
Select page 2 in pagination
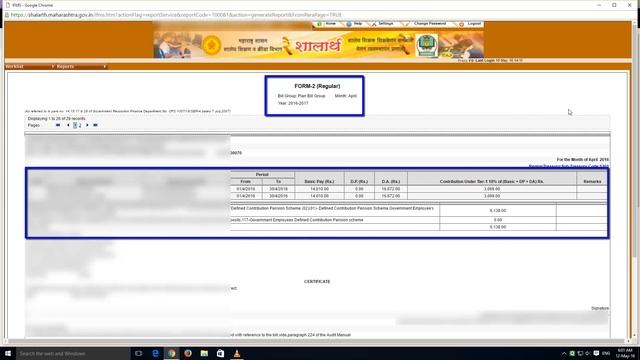(80, 125)
